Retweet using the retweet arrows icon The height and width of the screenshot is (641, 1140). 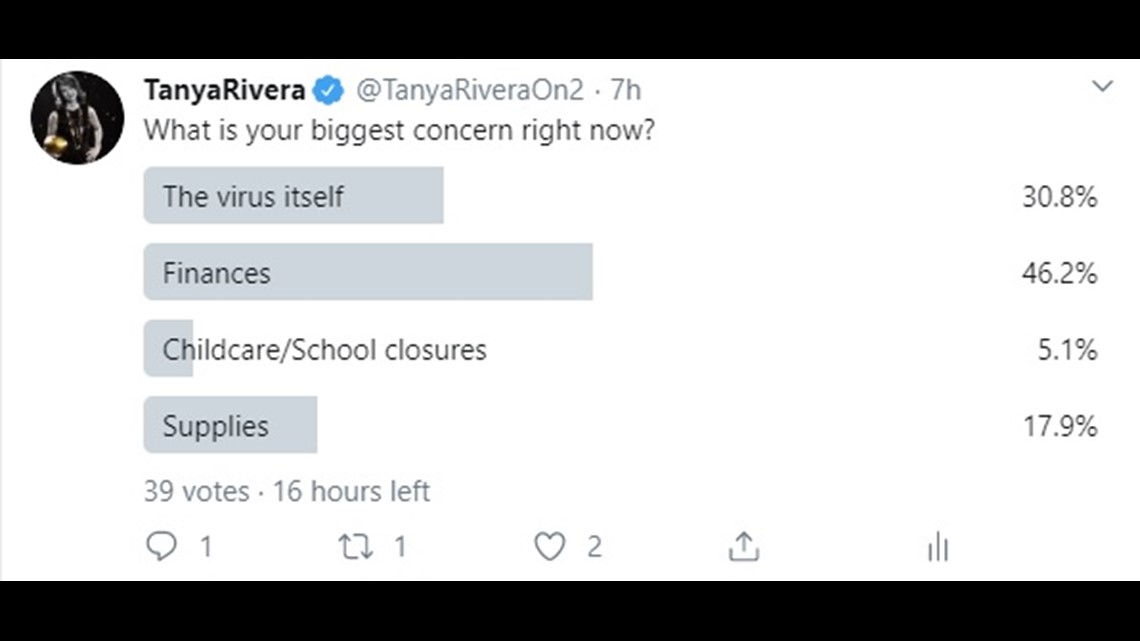tap(356, 547)
